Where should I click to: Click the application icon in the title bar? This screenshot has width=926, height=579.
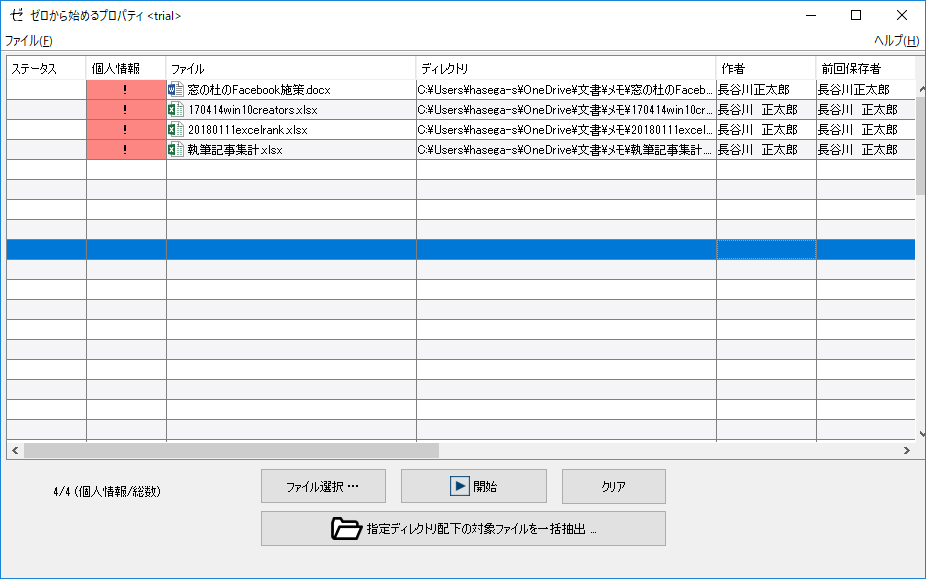tap(15, 15)
